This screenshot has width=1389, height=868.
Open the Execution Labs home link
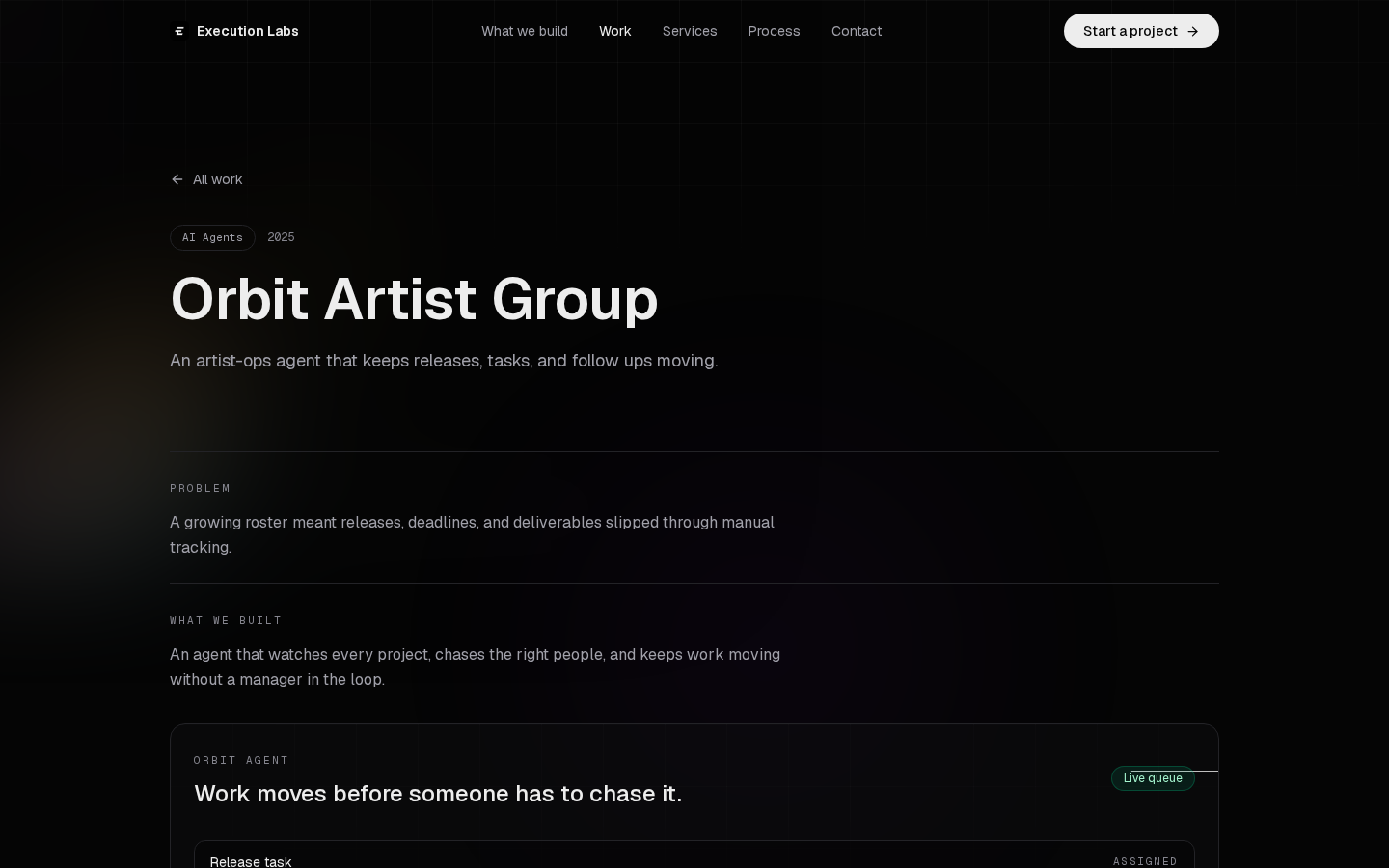tap(234, 31)
